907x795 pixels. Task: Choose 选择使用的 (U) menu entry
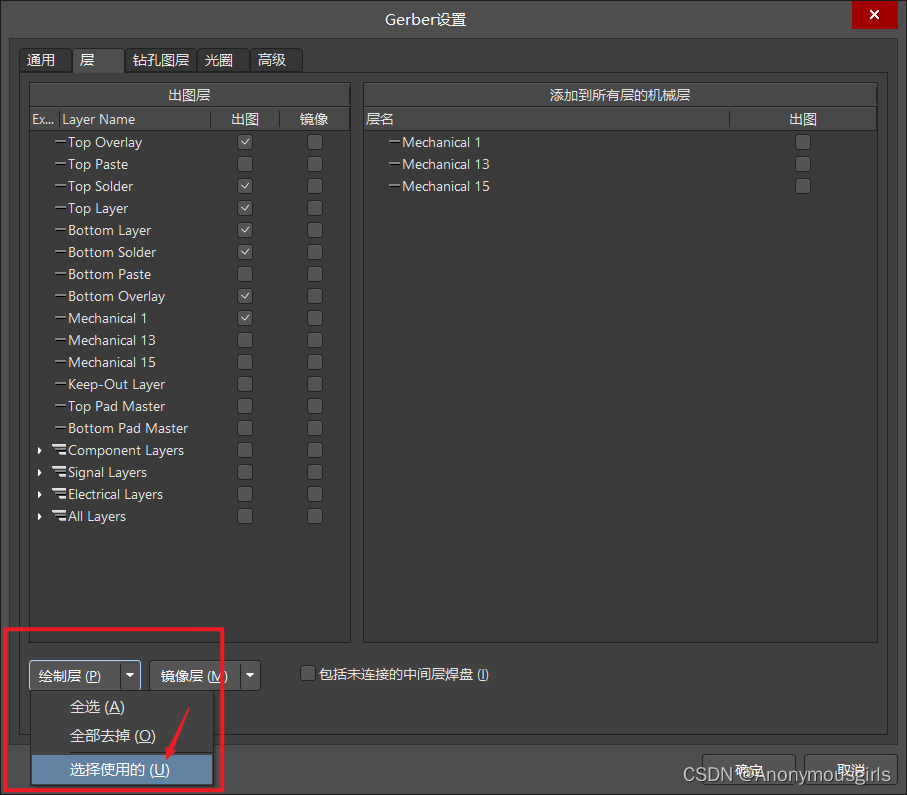[x=120, y=769]
